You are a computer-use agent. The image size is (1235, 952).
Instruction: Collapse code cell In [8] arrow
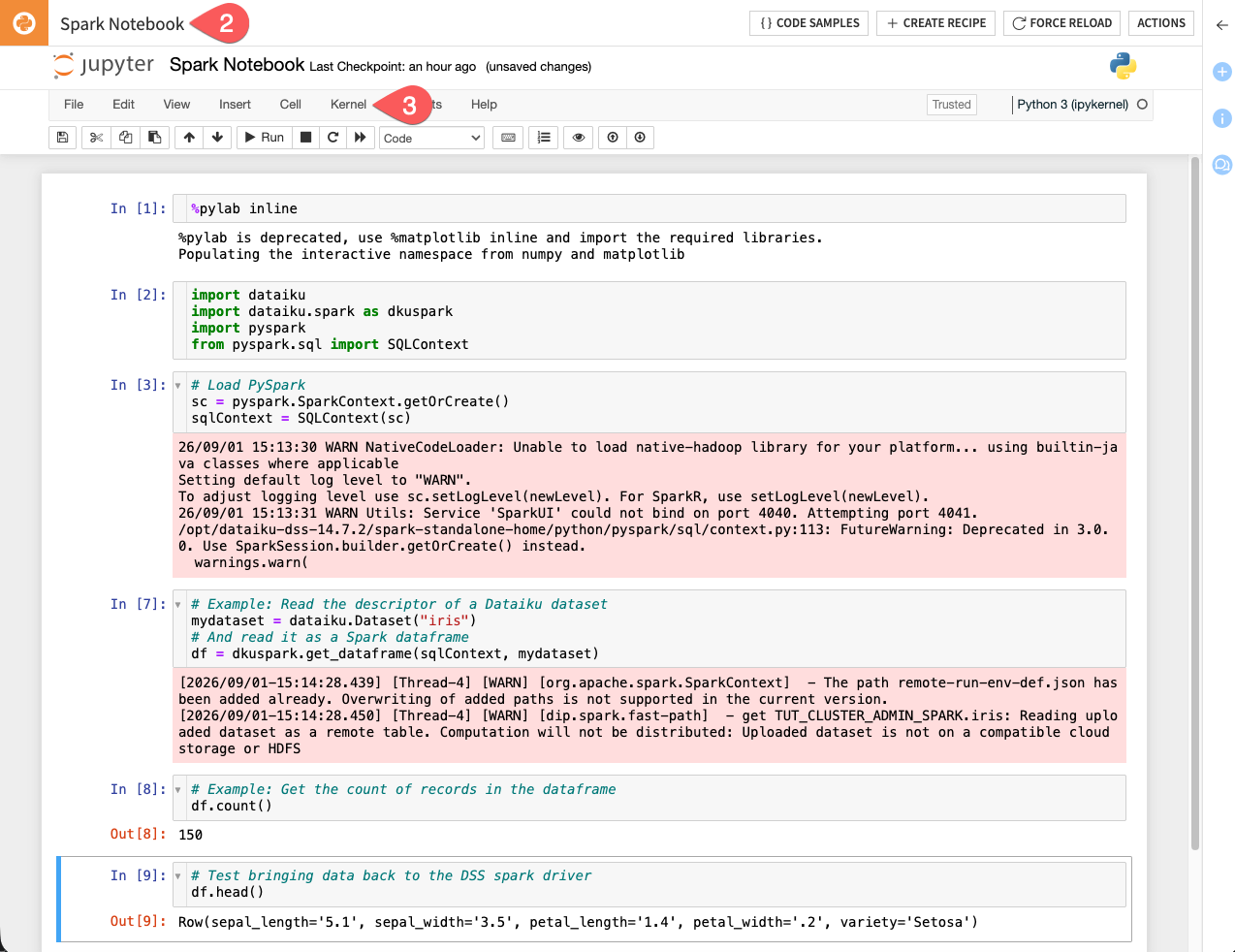(x=177, y=790)
